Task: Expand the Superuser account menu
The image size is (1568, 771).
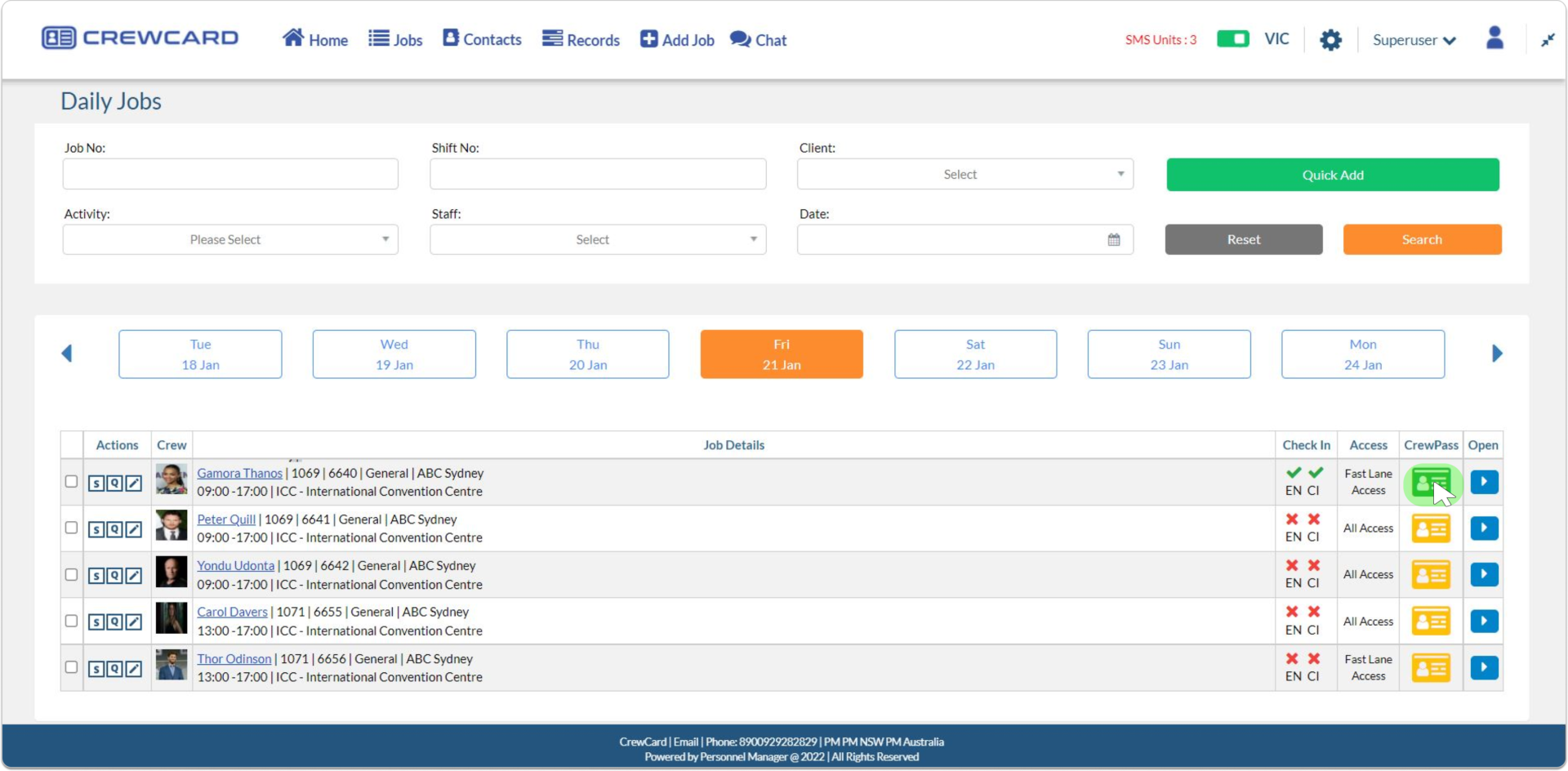Action: point(1414,40)
